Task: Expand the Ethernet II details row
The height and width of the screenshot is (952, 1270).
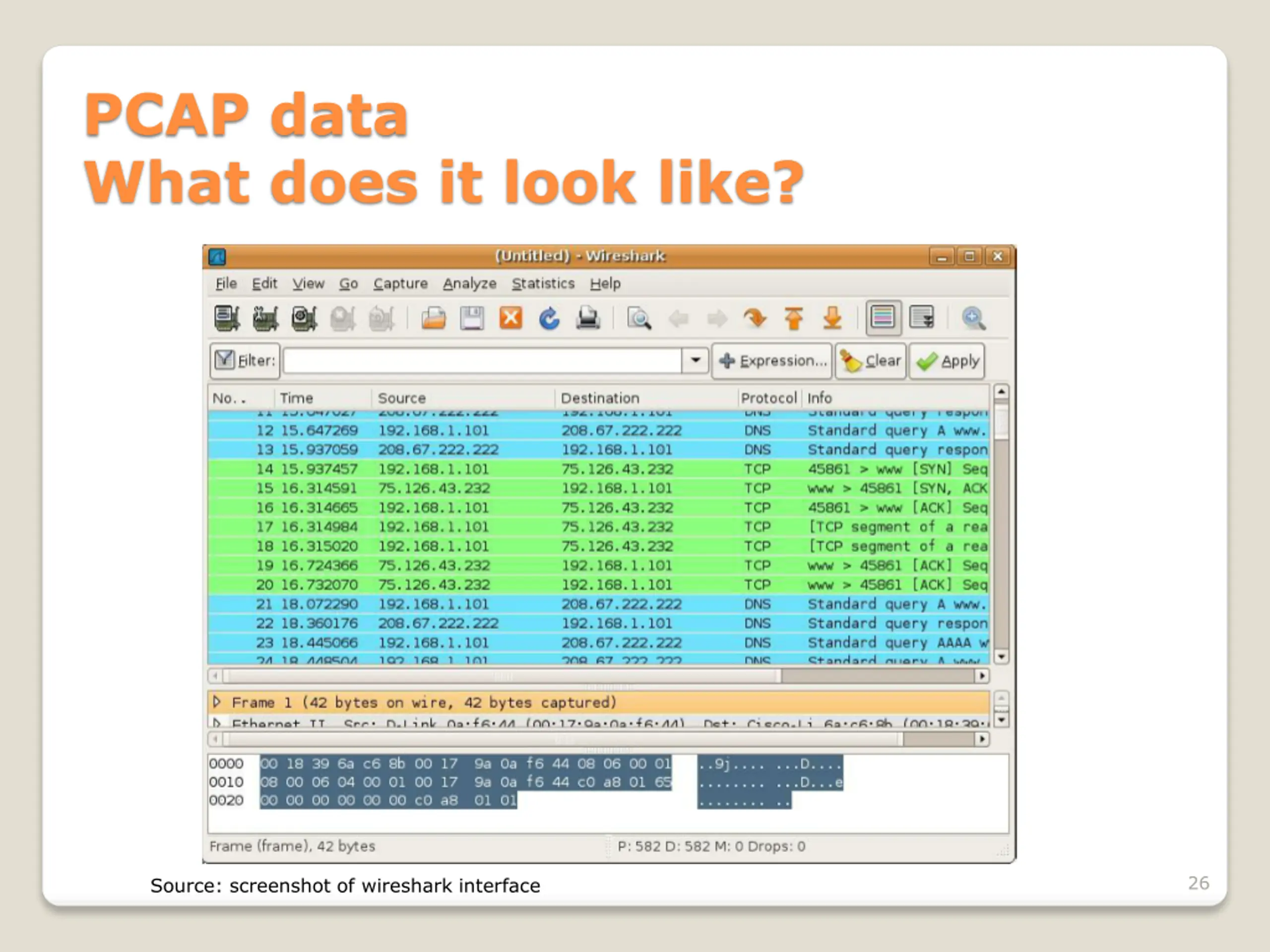Action: (217, 723)
